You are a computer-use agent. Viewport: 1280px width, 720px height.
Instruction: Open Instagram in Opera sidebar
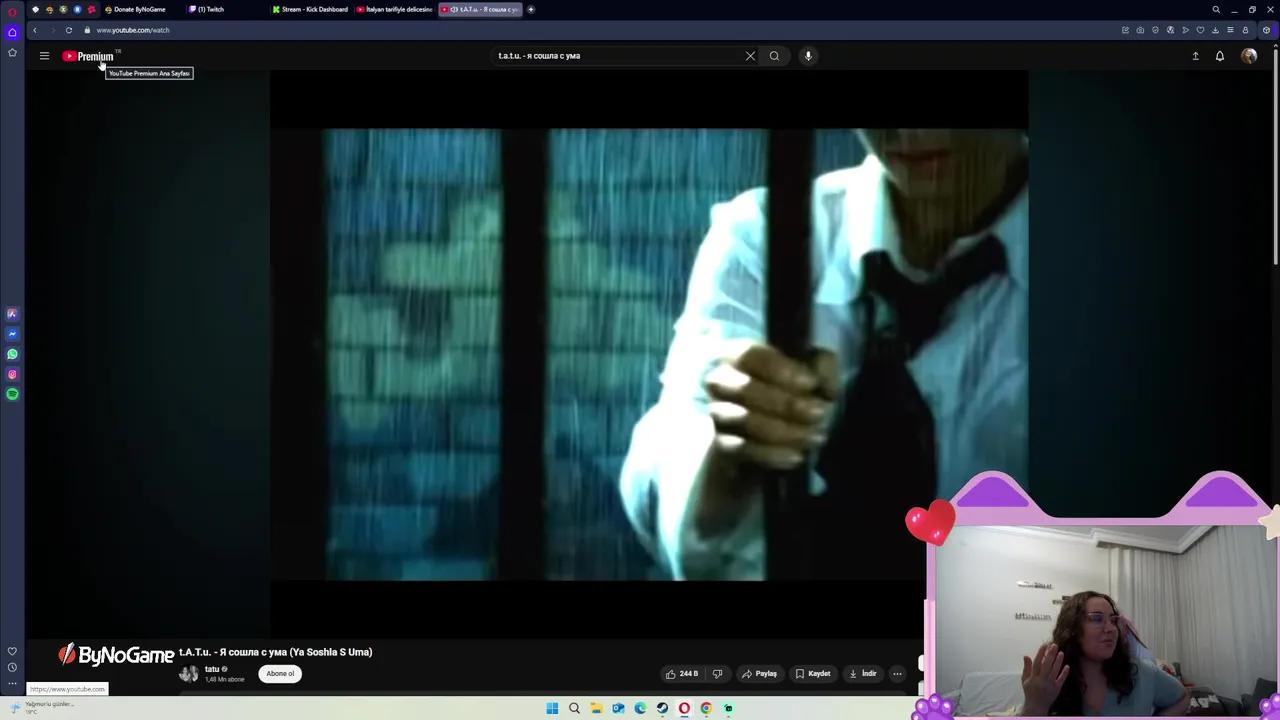(x=12, y=374)
